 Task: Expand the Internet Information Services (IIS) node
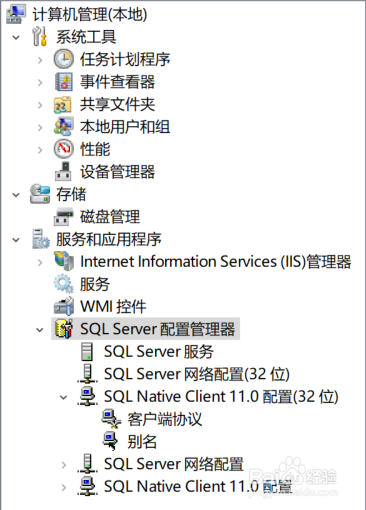tap(40, 262)
